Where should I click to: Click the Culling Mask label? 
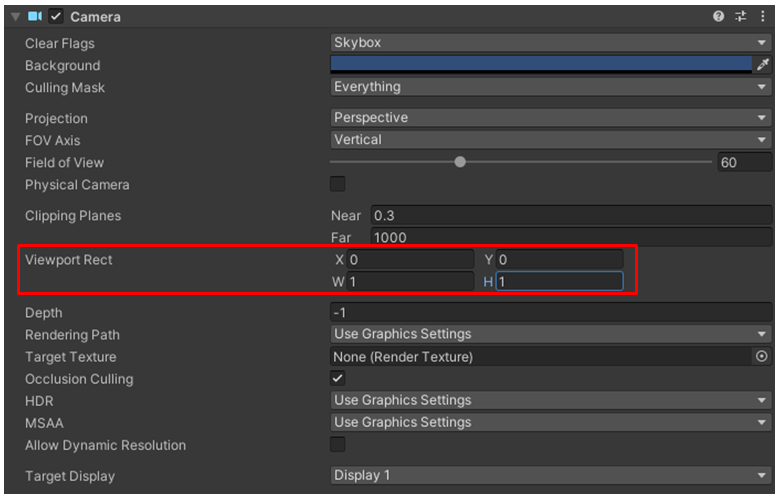click(x=65, y=88)
